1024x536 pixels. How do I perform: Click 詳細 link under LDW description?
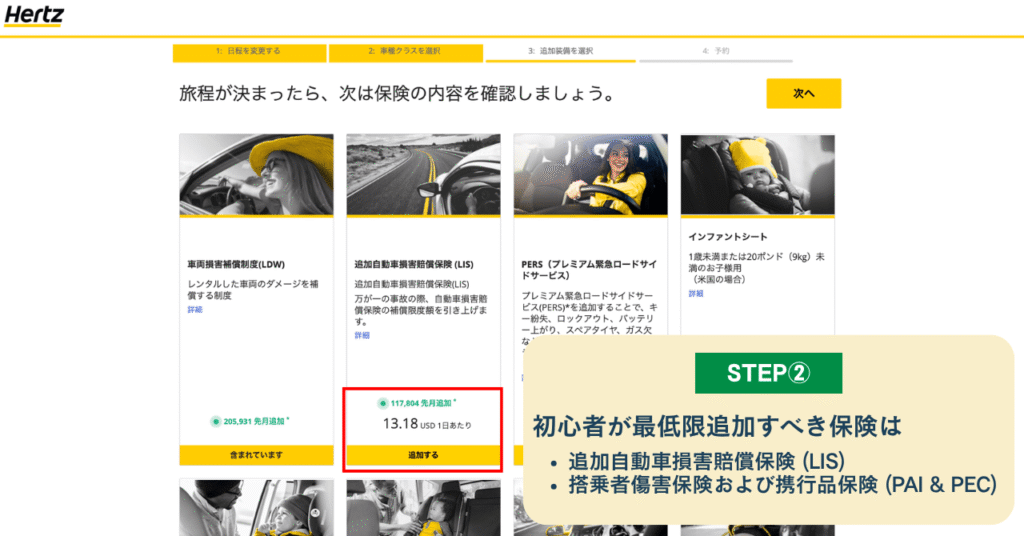pos(195,310)
